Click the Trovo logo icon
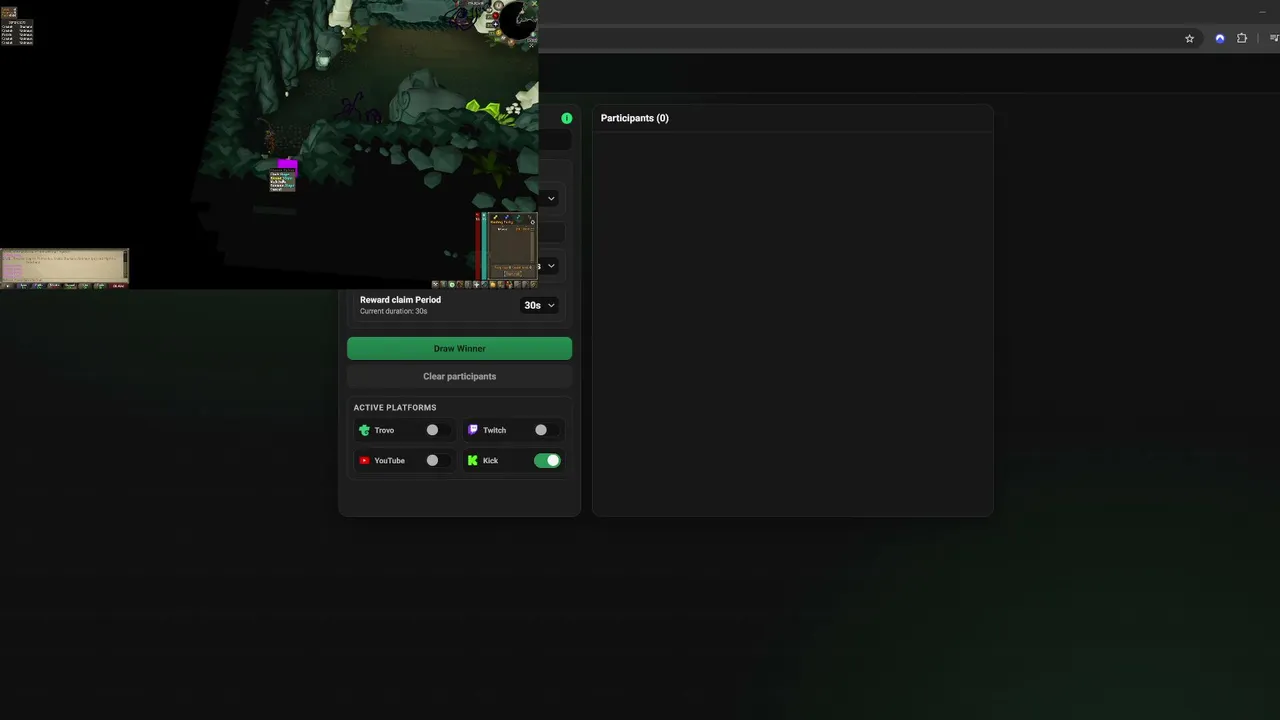Image resolution: width=1280 pixels, height=720 pixels. point(364,430)
